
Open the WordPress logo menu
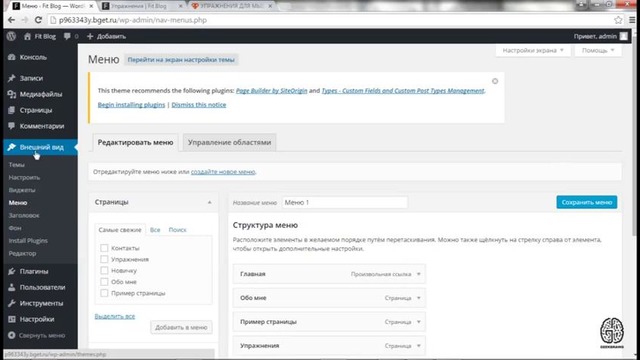point(11,36)
